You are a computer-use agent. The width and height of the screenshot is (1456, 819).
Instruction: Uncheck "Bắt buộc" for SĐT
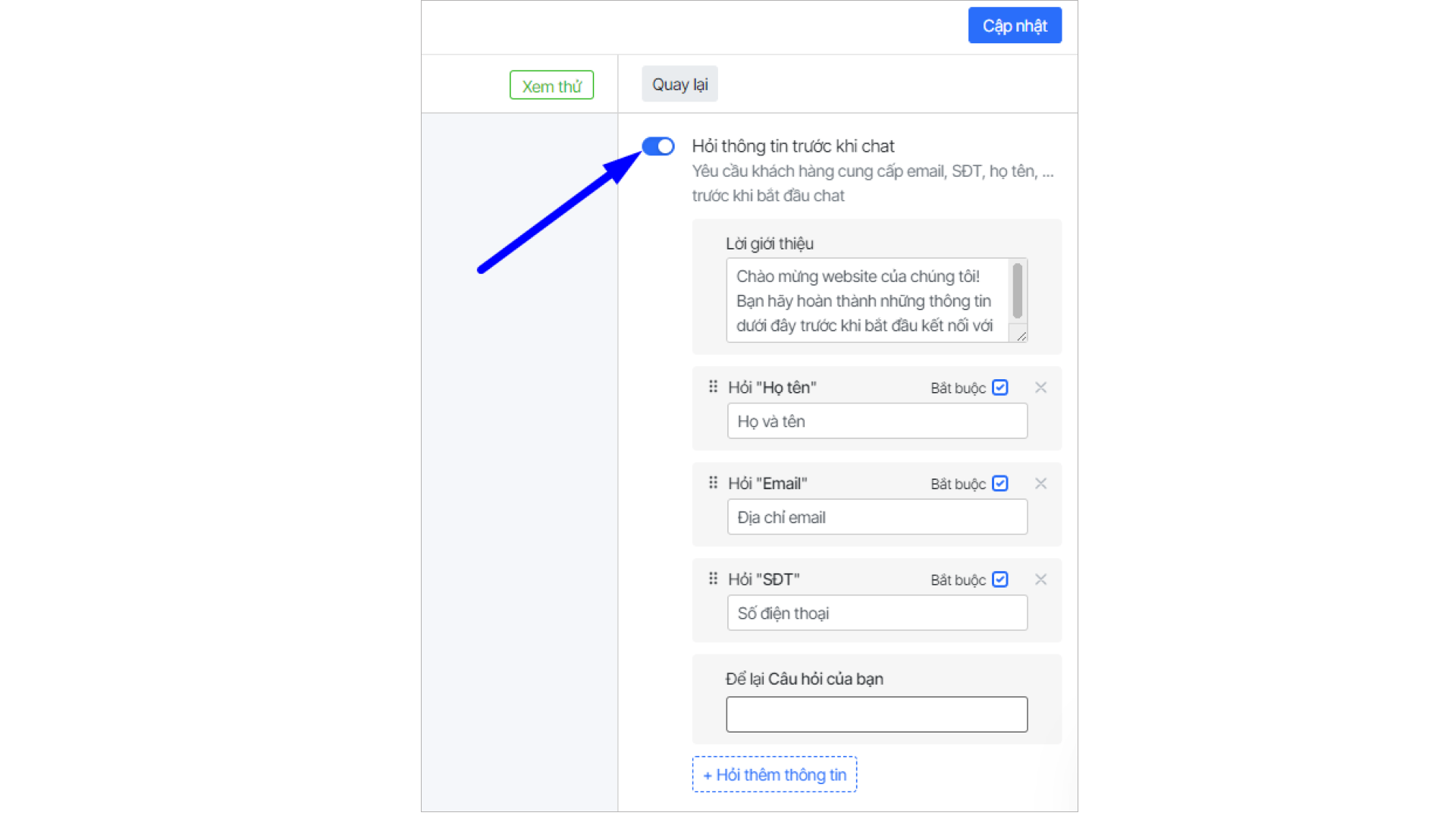coord(1000,579)
